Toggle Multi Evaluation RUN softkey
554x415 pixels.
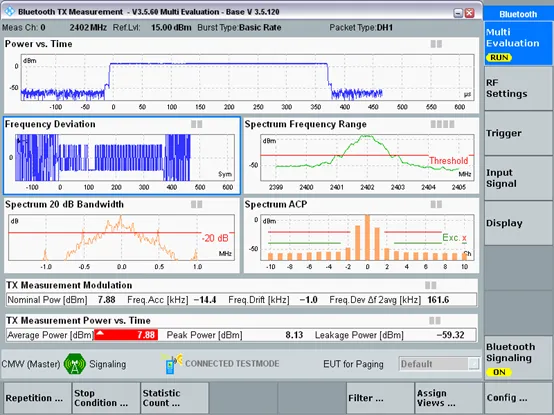[518, 44]
